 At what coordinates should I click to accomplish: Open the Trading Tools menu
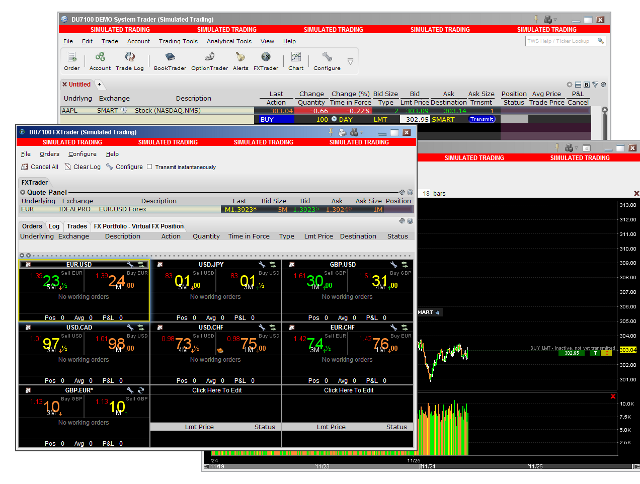coord(178,41)
